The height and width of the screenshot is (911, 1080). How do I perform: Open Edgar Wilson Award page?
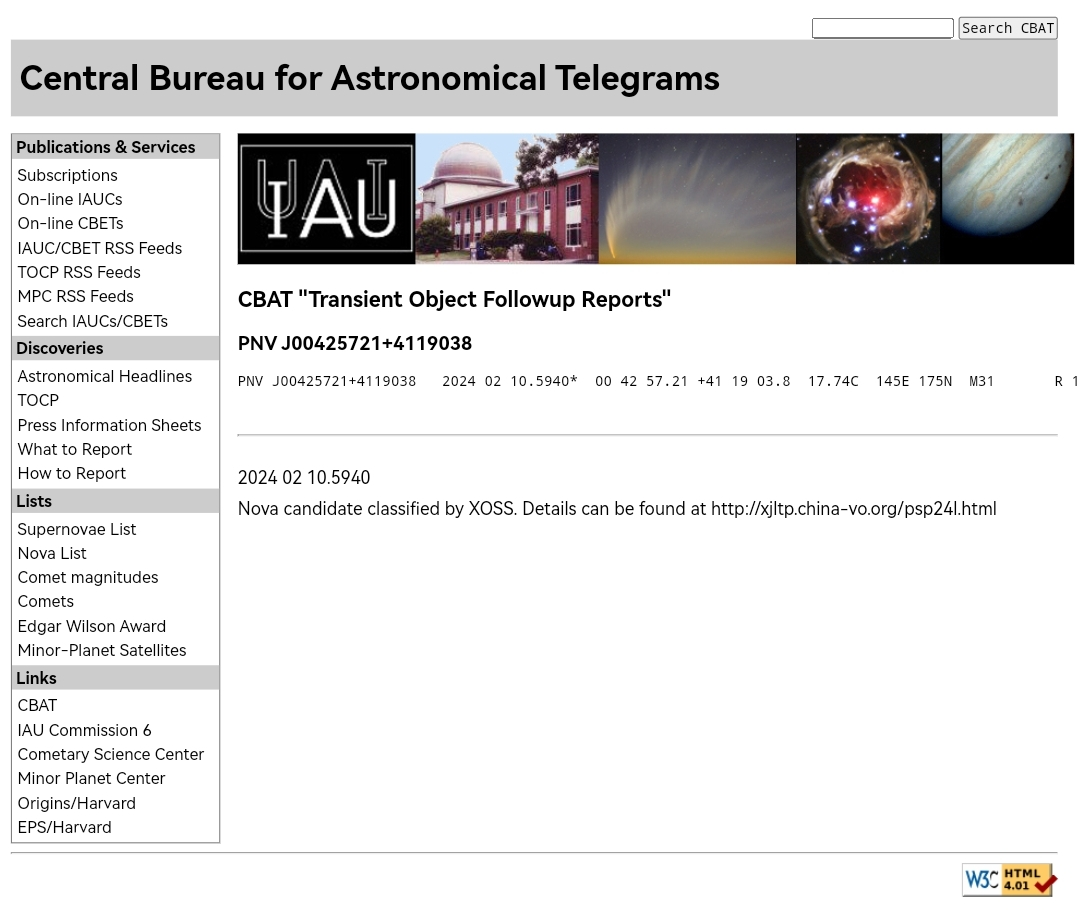point(92,627)
